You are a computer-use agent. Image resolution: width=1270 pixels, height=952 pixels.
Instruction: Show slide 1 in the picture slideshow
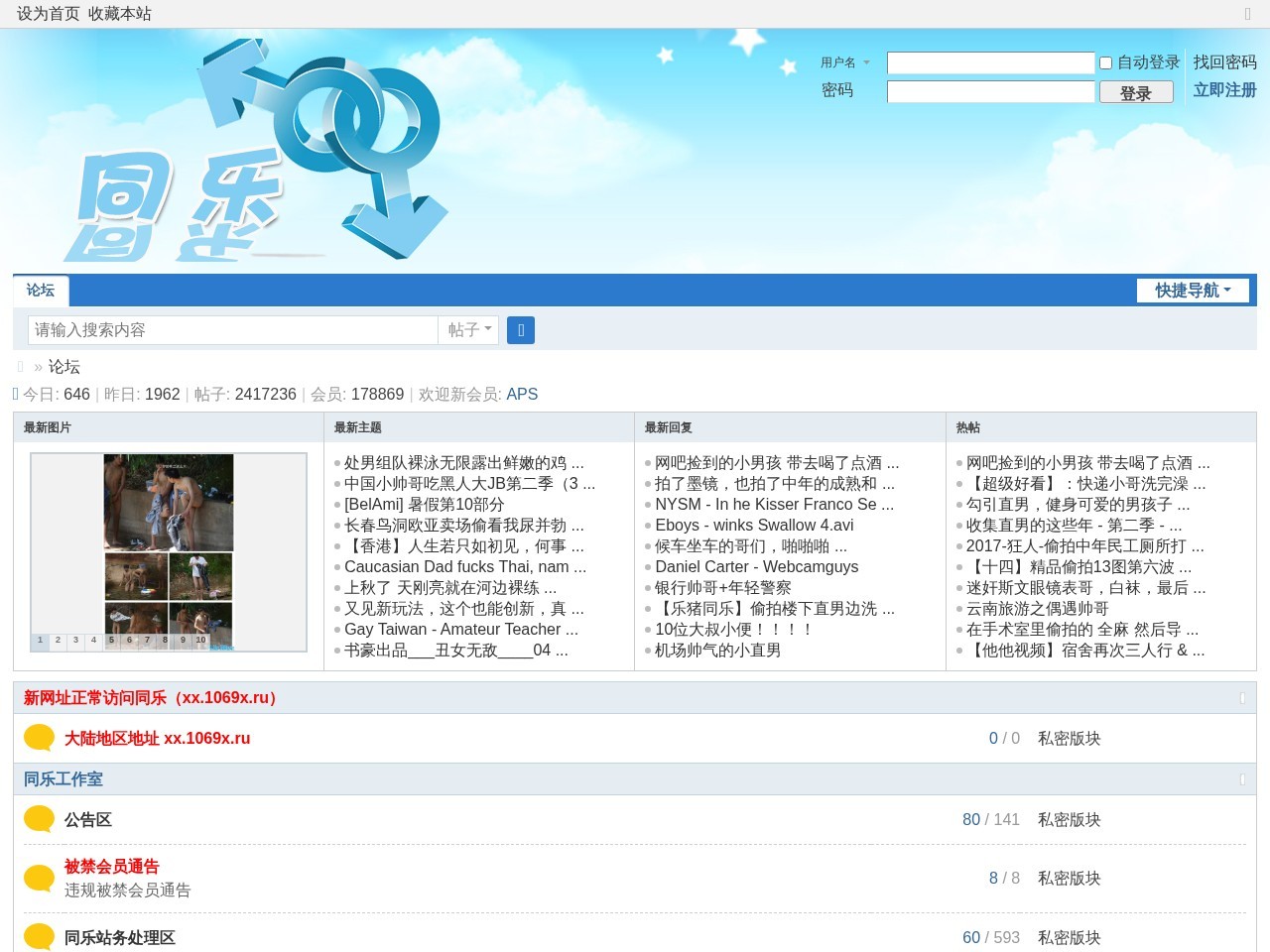(x=40, y=641)
